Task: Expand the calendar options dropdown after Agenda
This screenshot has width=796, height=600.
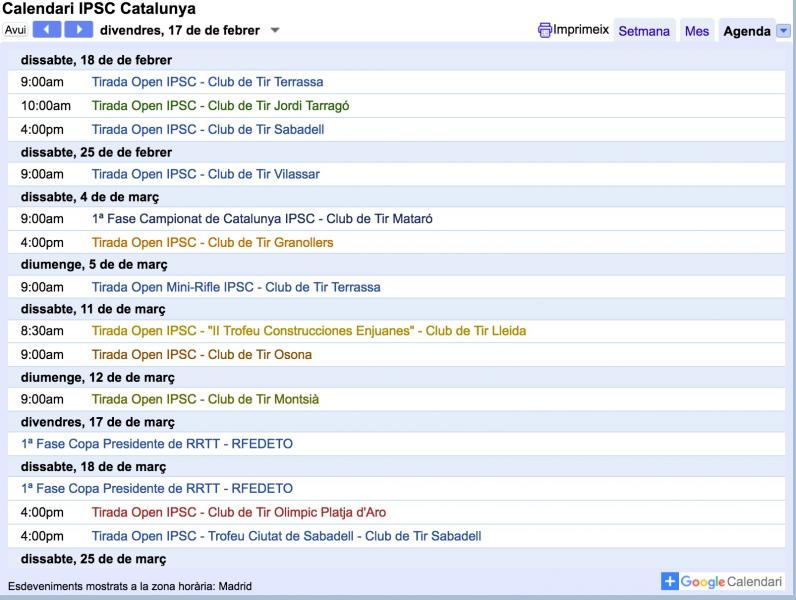Action: click(782, 31)
